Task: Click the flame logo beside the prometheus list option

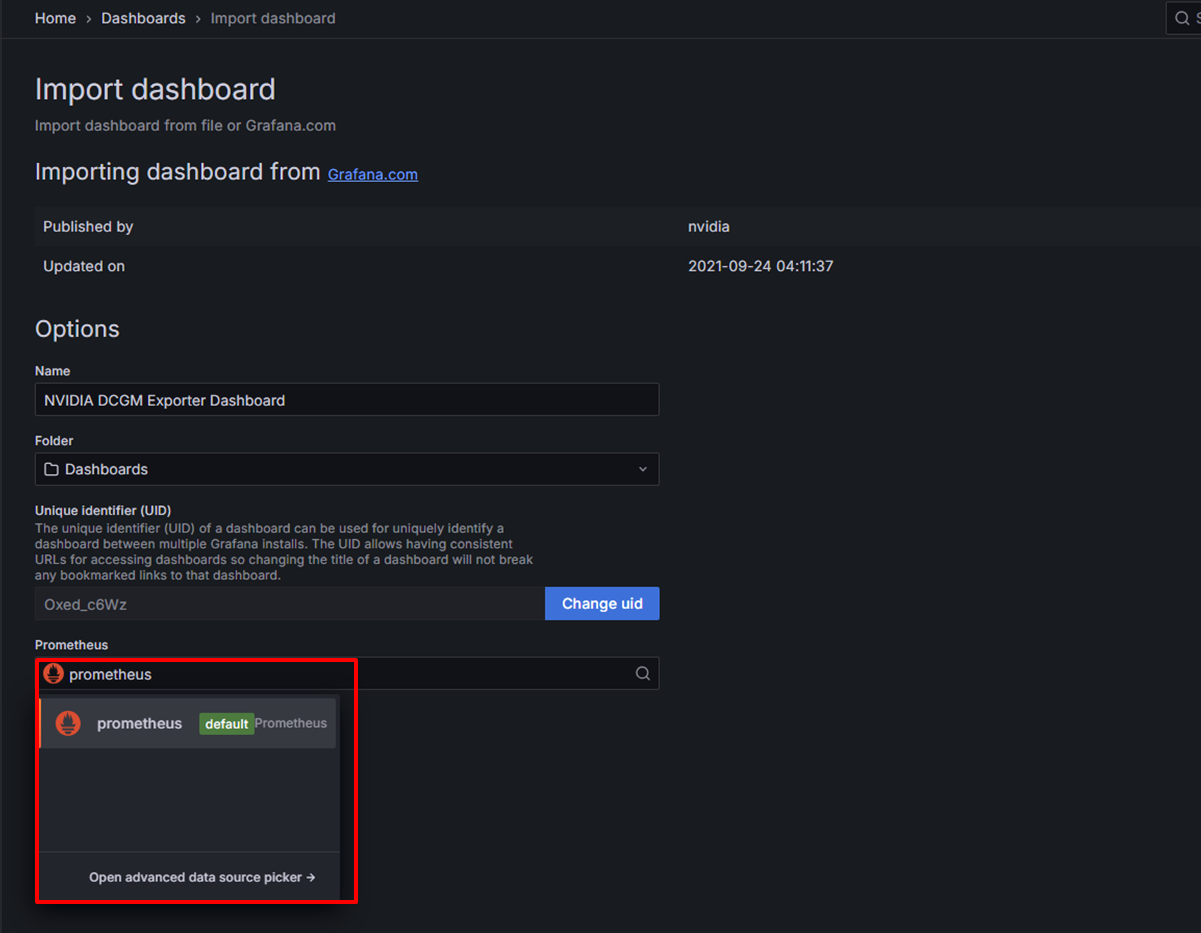Action: [x=68, y=723]
